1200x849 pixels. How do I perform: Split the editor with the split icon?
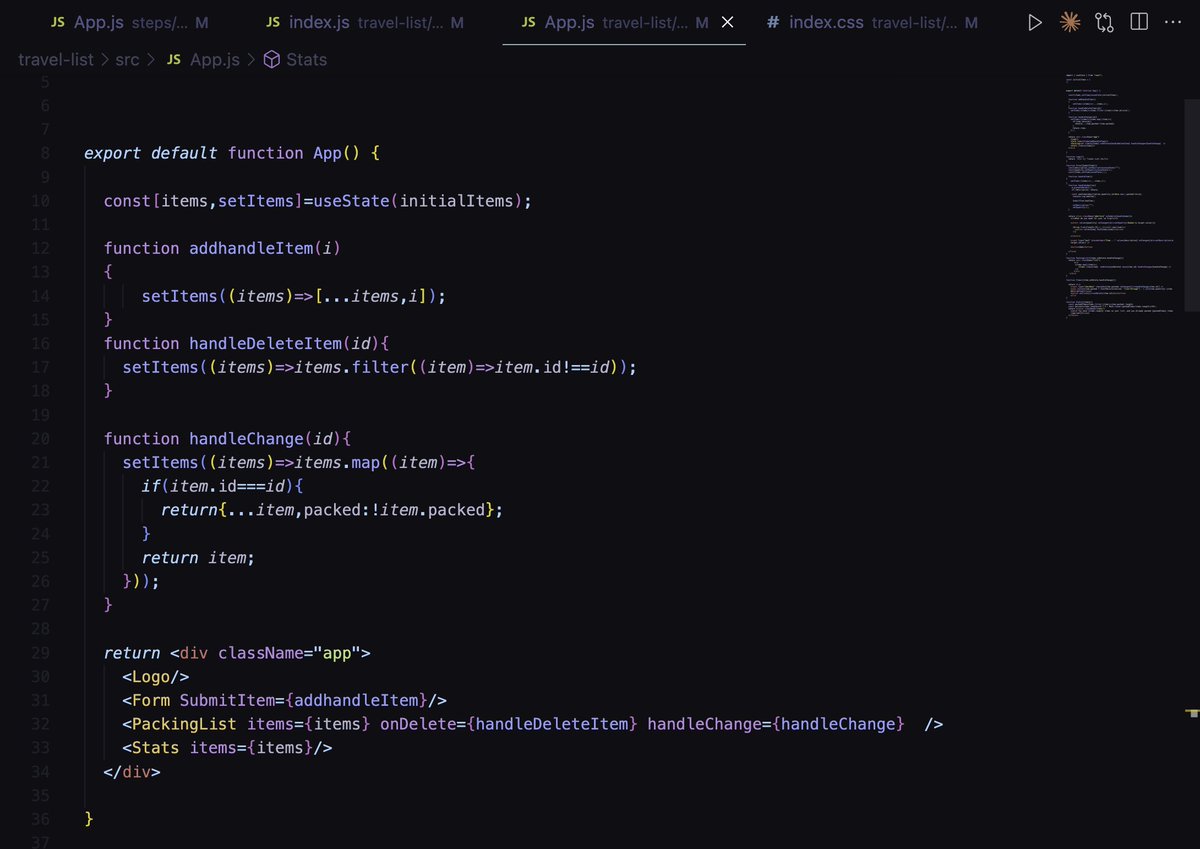click(x=1139, y=22)
